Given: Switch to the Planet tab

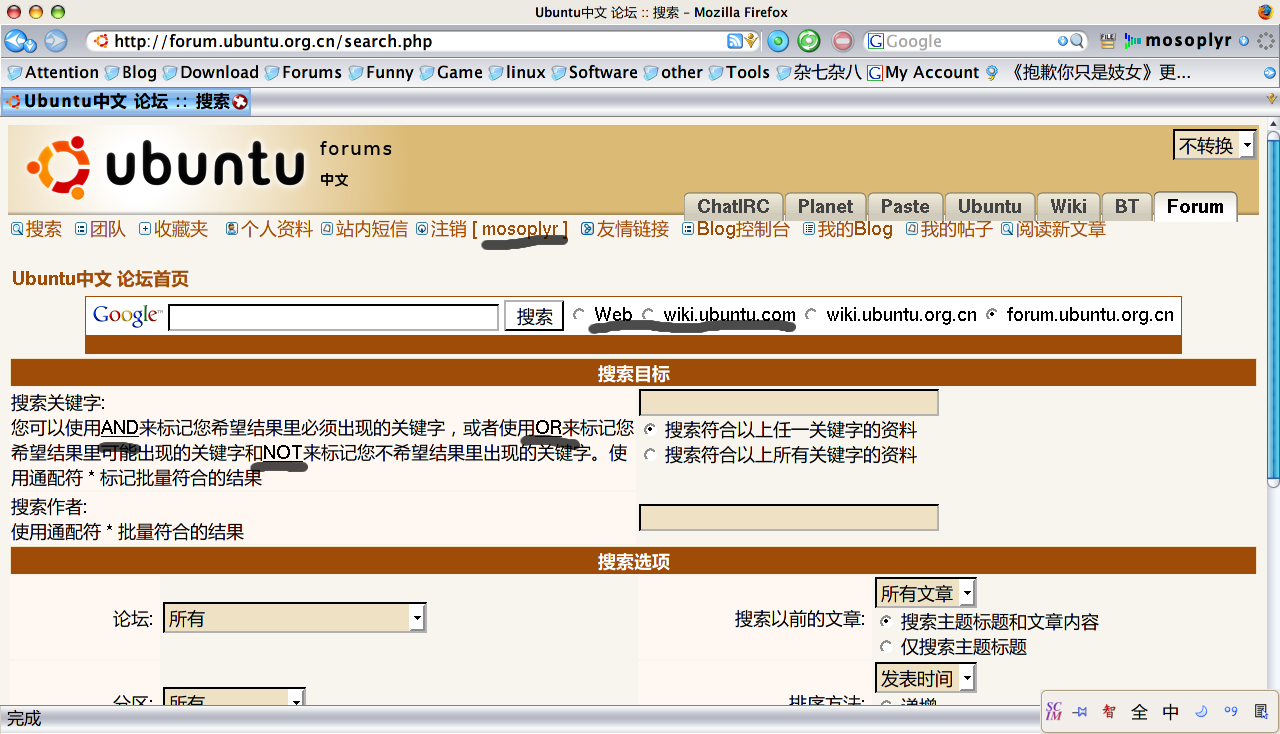Looking at the screenshot, I should pyautogui.click(x=825, y=206).
